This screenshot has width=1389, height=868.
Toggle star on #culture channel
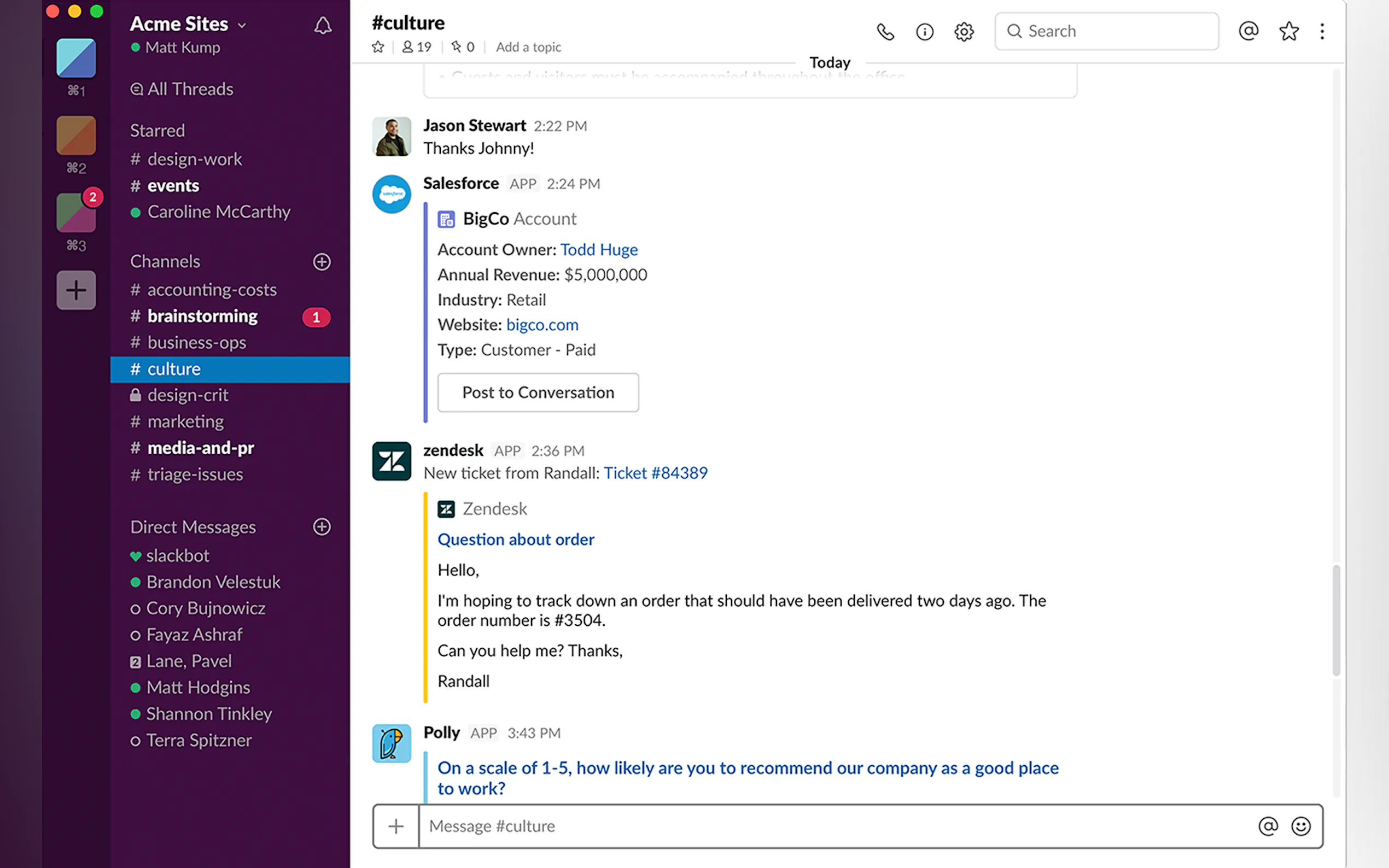(x=378, y=47)
